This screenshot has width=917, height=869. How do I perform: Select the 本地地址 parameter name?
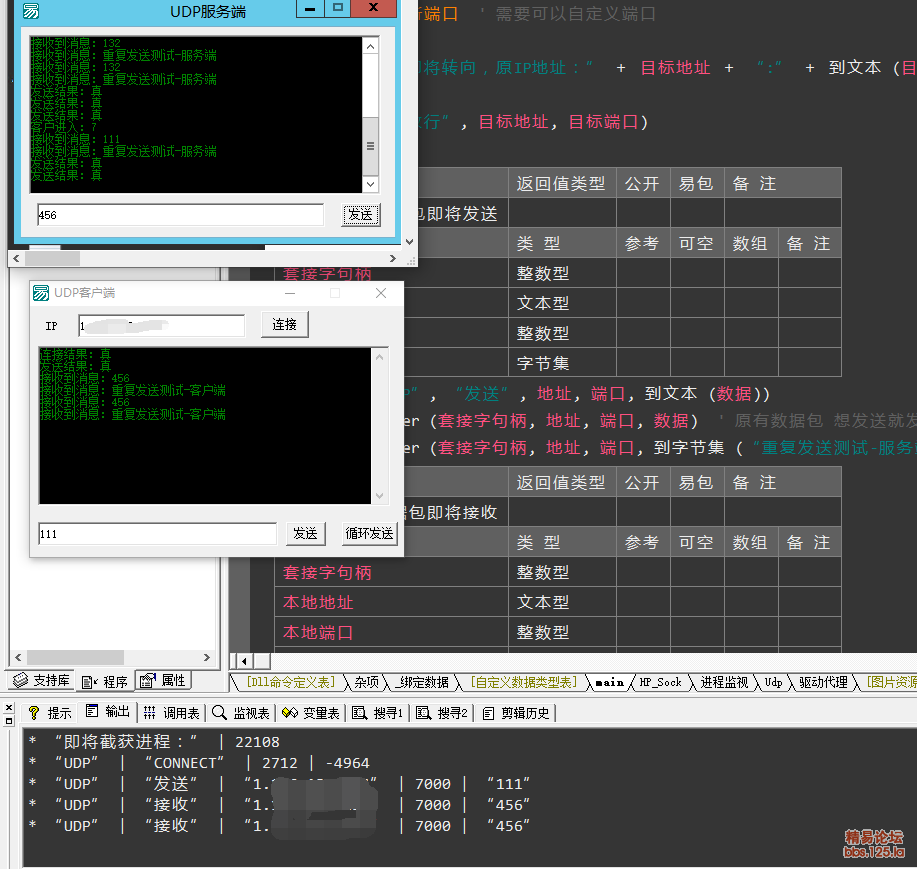pyautogui.click(x=318, y=602)
